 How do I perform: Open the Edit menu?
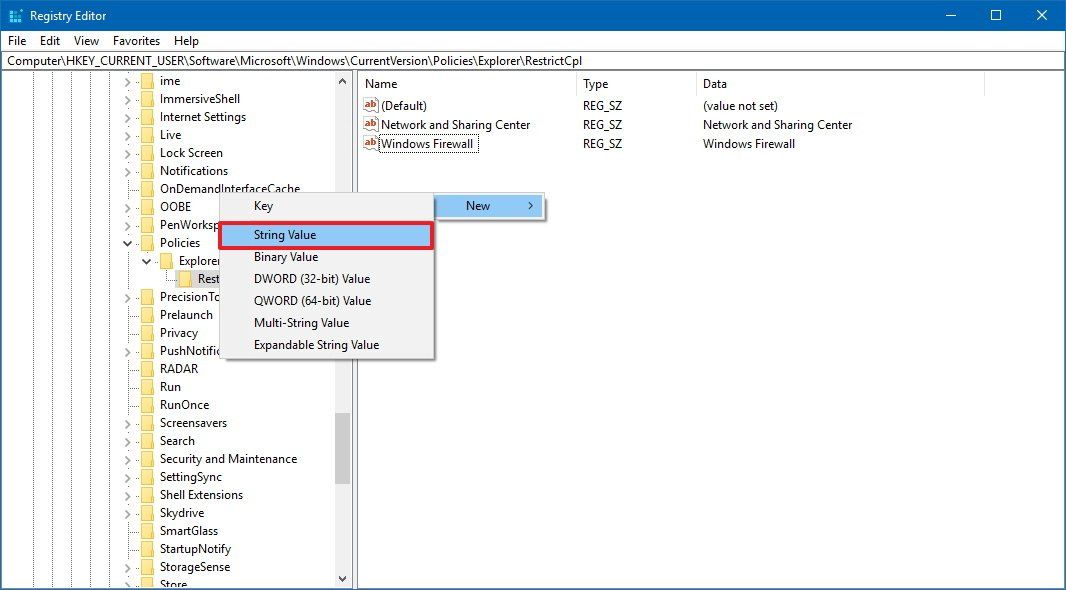[x=49, y=41]
